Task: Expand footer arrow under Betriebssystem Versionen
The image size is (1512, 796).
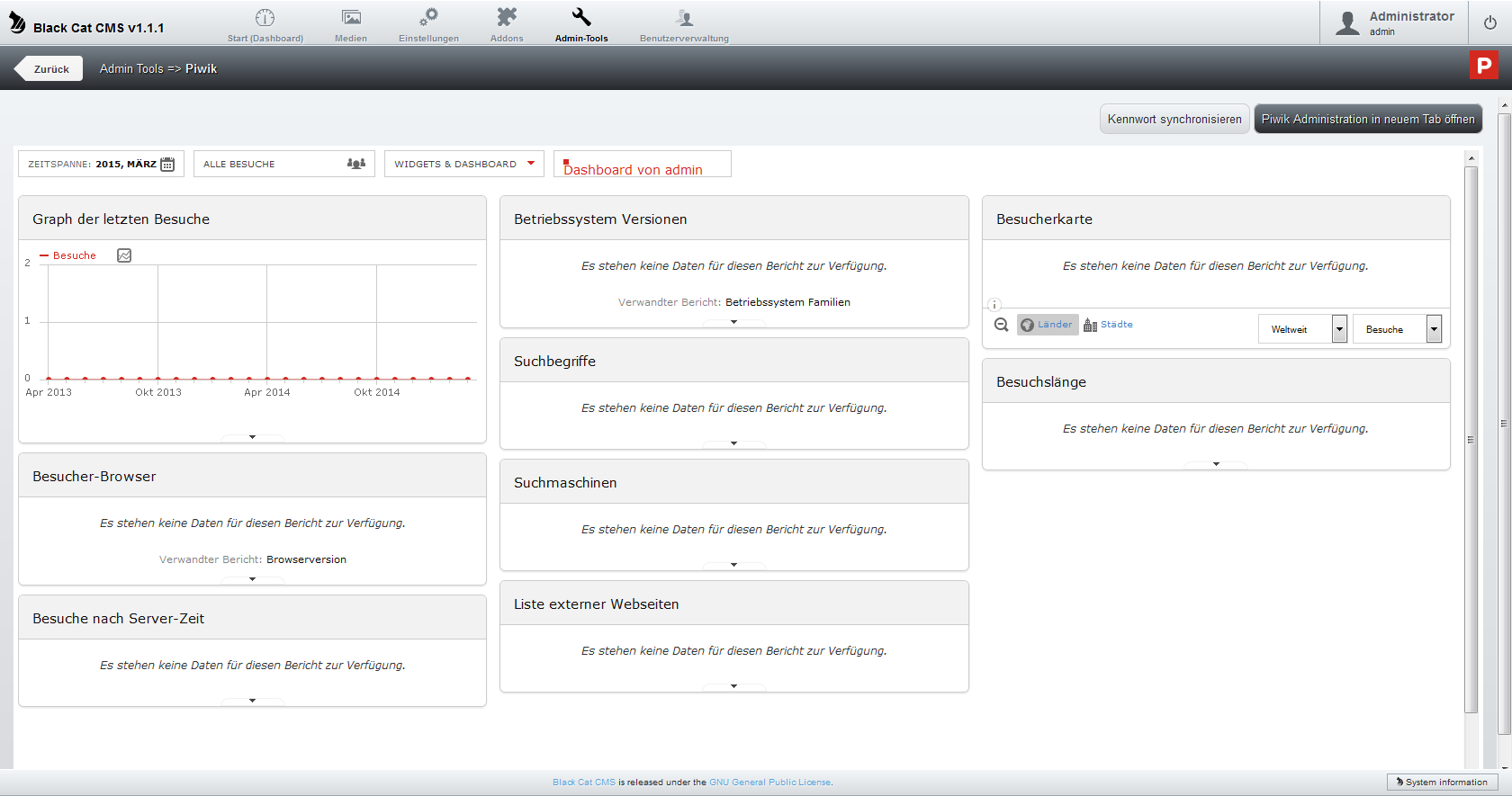Action: click(x=734, y=322)
